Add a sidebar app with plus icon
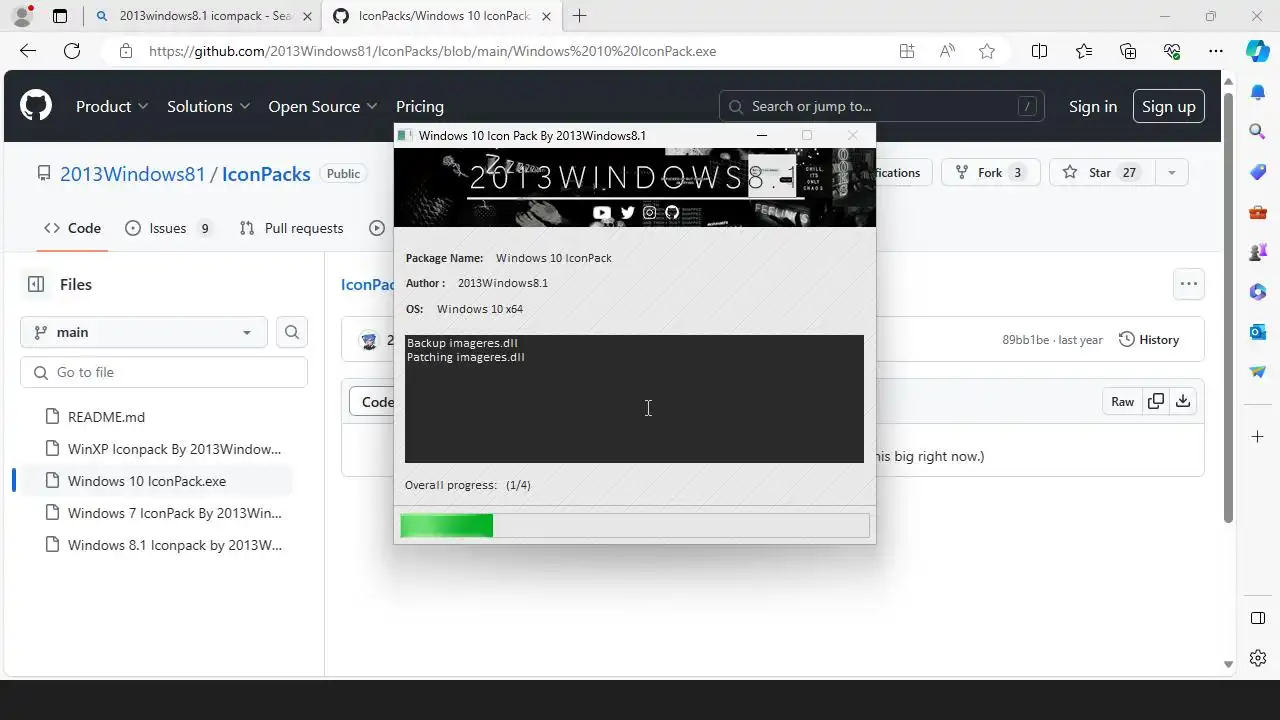 1258,437
